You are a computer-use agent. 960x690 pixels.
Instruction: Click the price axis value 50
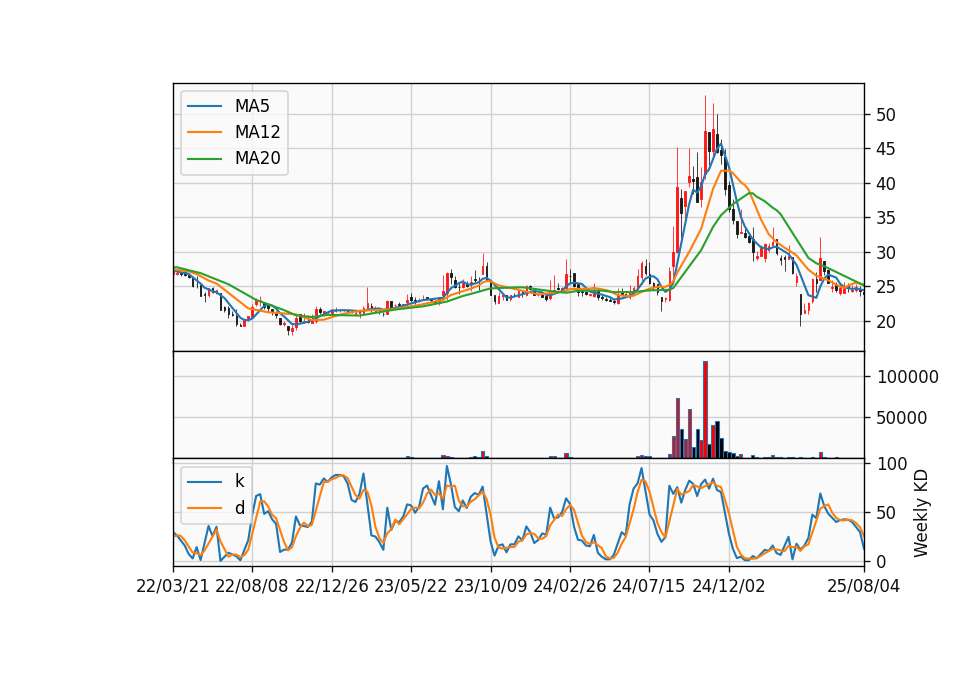[886, 115]
